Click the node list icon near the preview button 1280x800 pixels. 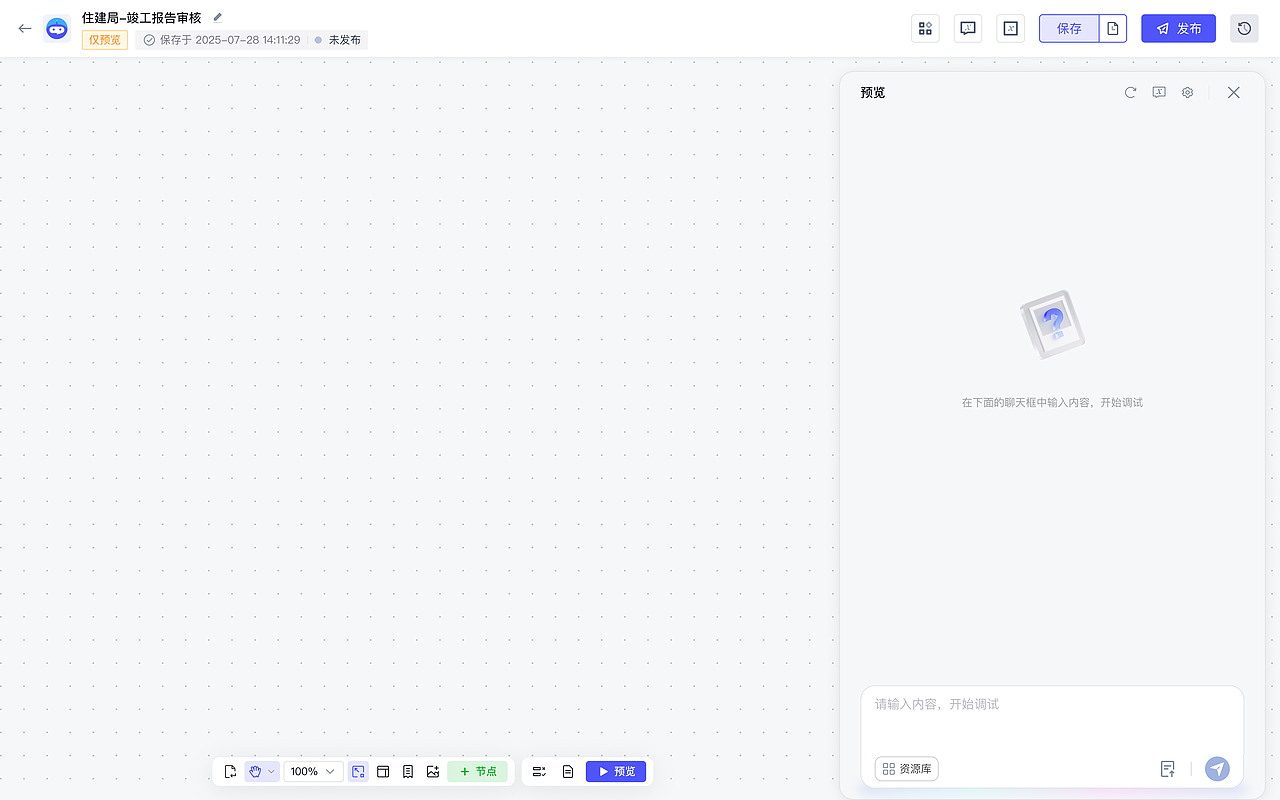[x=539, y=771]
